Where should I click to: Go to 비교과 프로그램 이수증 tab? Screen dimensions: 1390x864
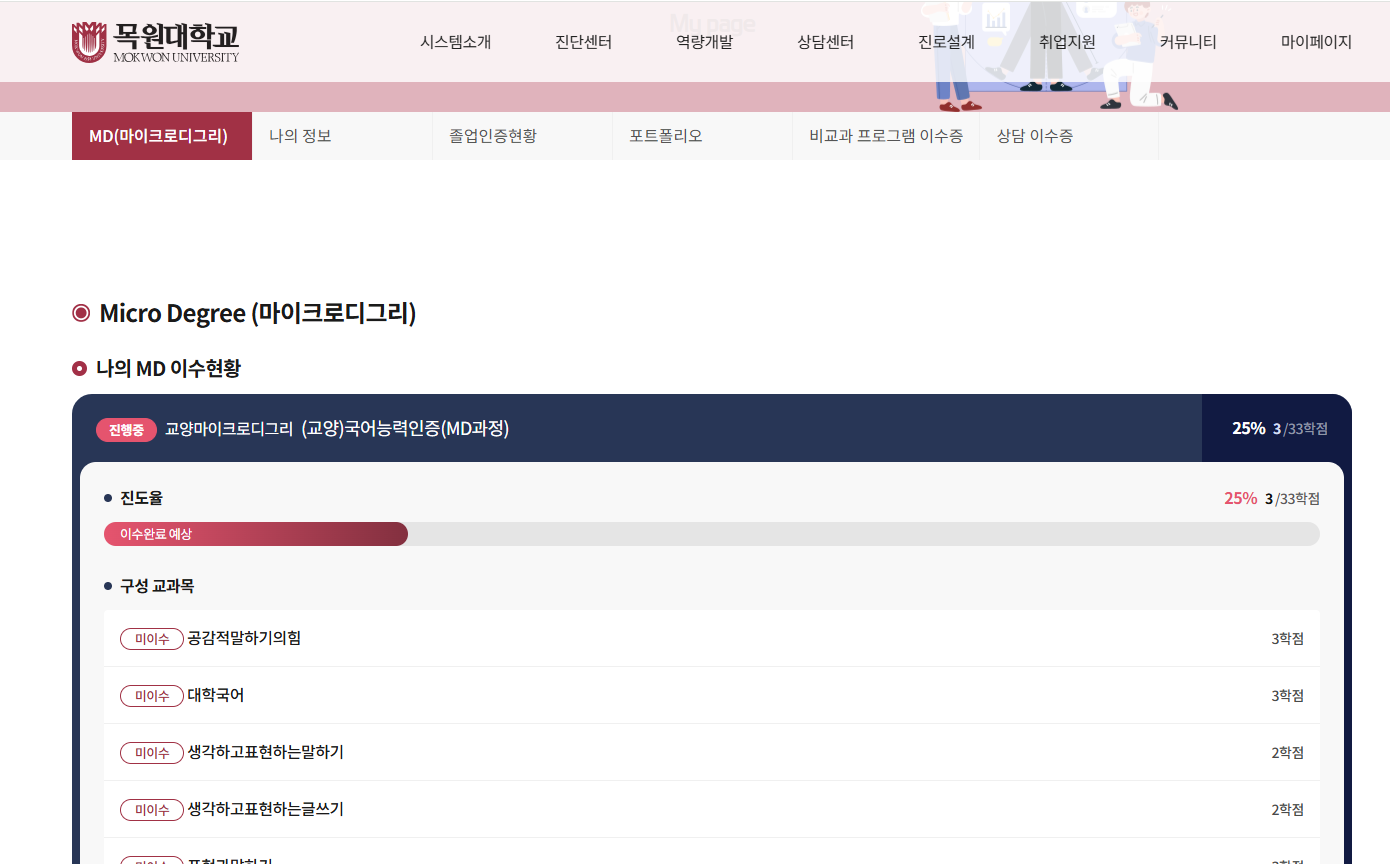click(886, 136)
